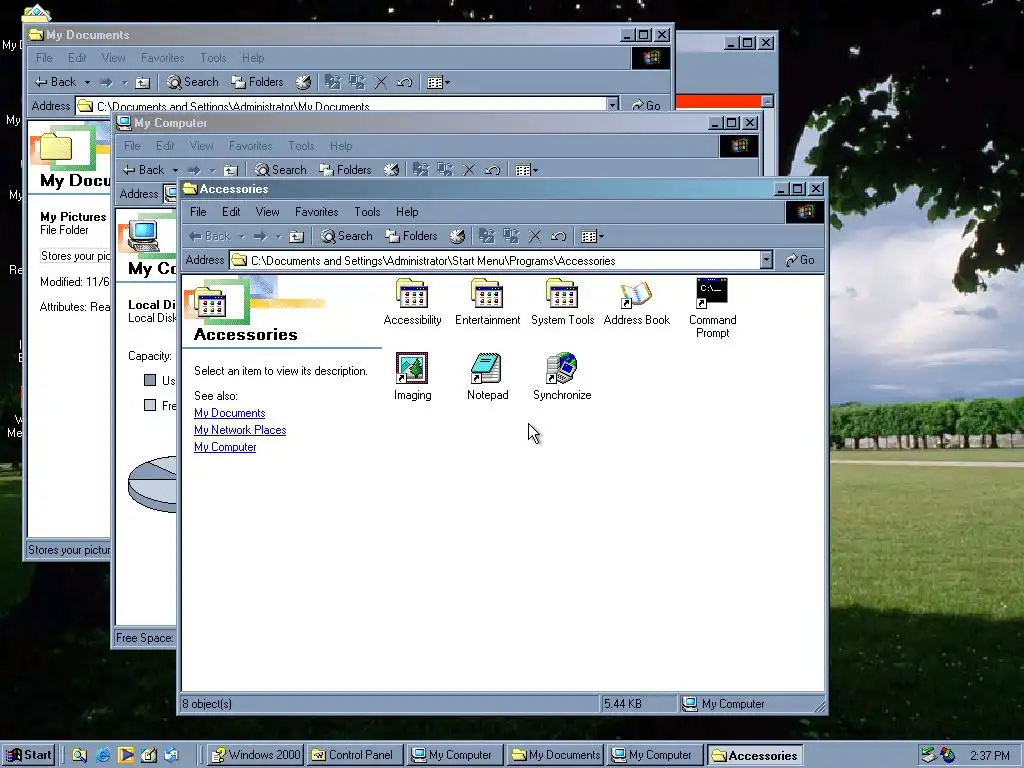1024x768 pixels.
Task: Expand the My Documents Address bar dropdown
Action: click(x=613, y=105)
